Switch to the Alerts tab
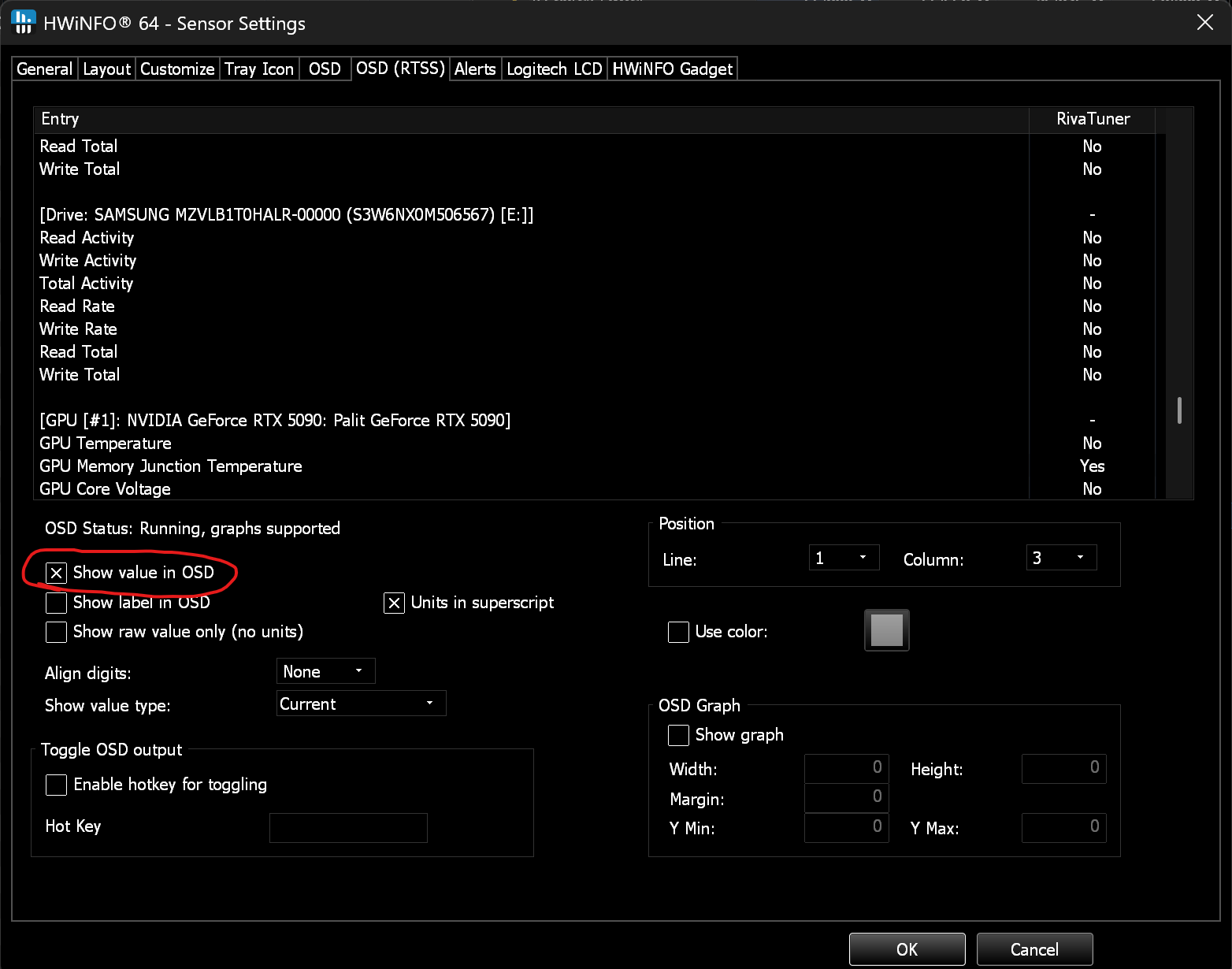The height and width of the screenshot is (969, 1232). click(475, 69)
